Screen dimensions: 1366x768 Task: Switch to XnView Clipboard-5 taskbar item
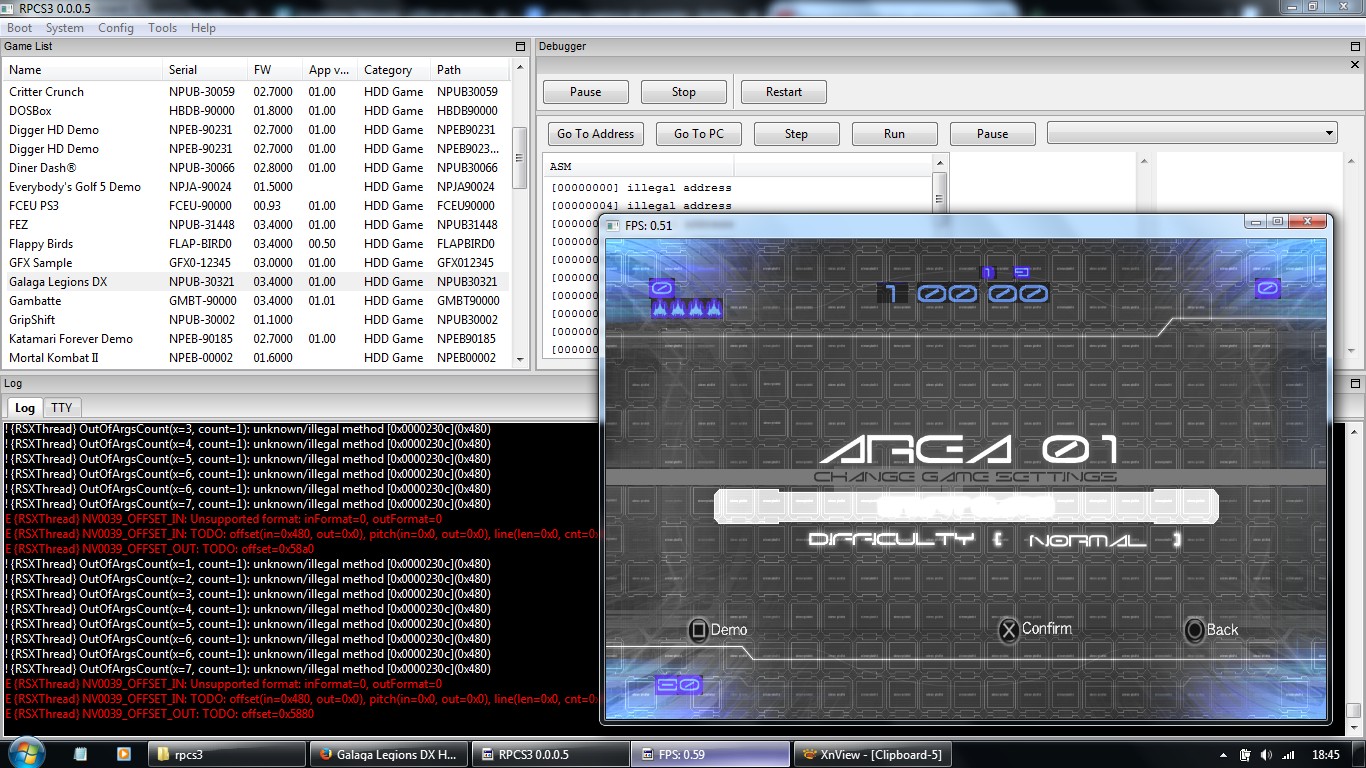coord(871,754)
